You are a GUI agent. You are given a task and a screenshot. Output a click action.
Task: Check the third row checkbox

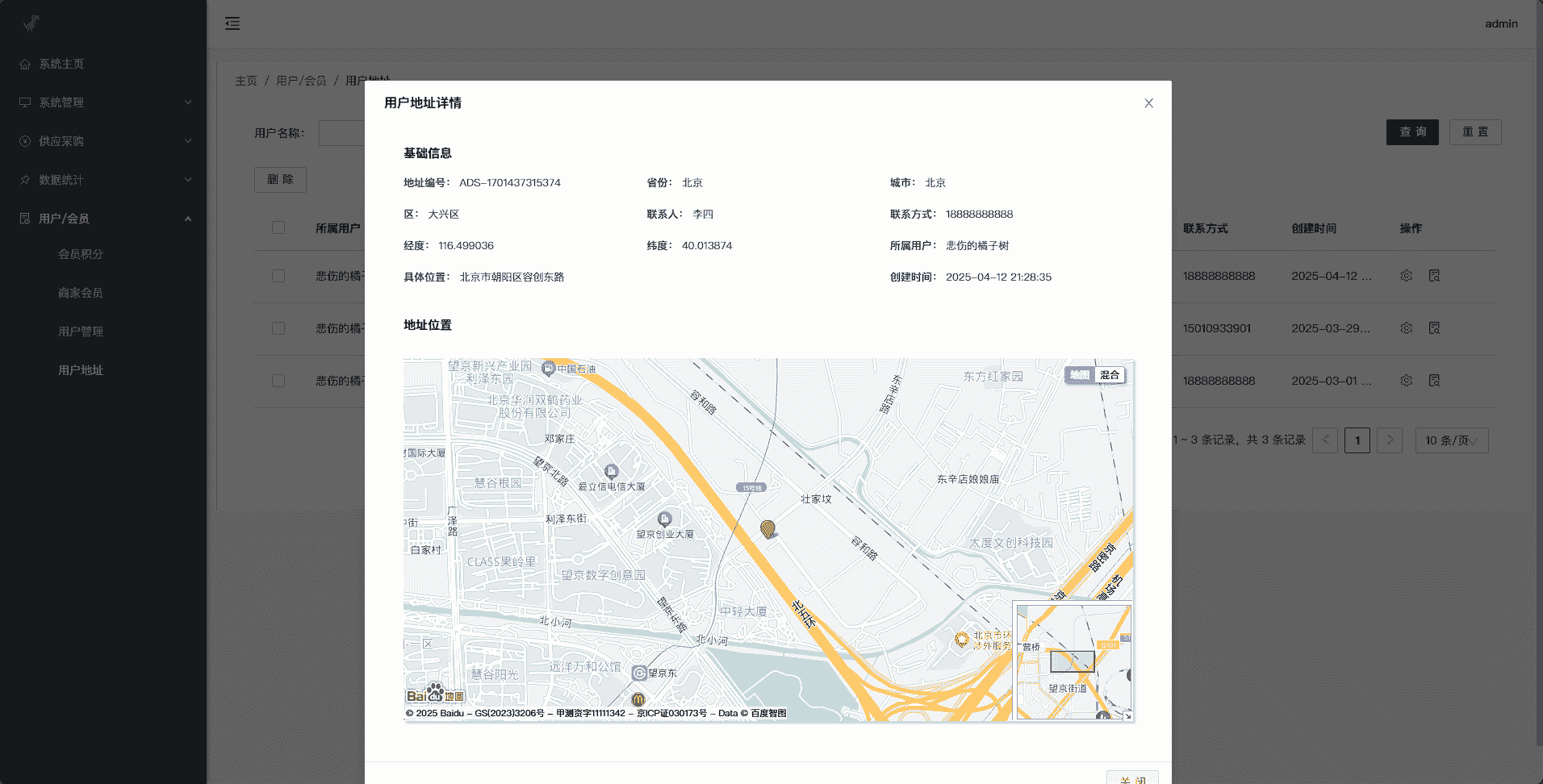(278, 381)
